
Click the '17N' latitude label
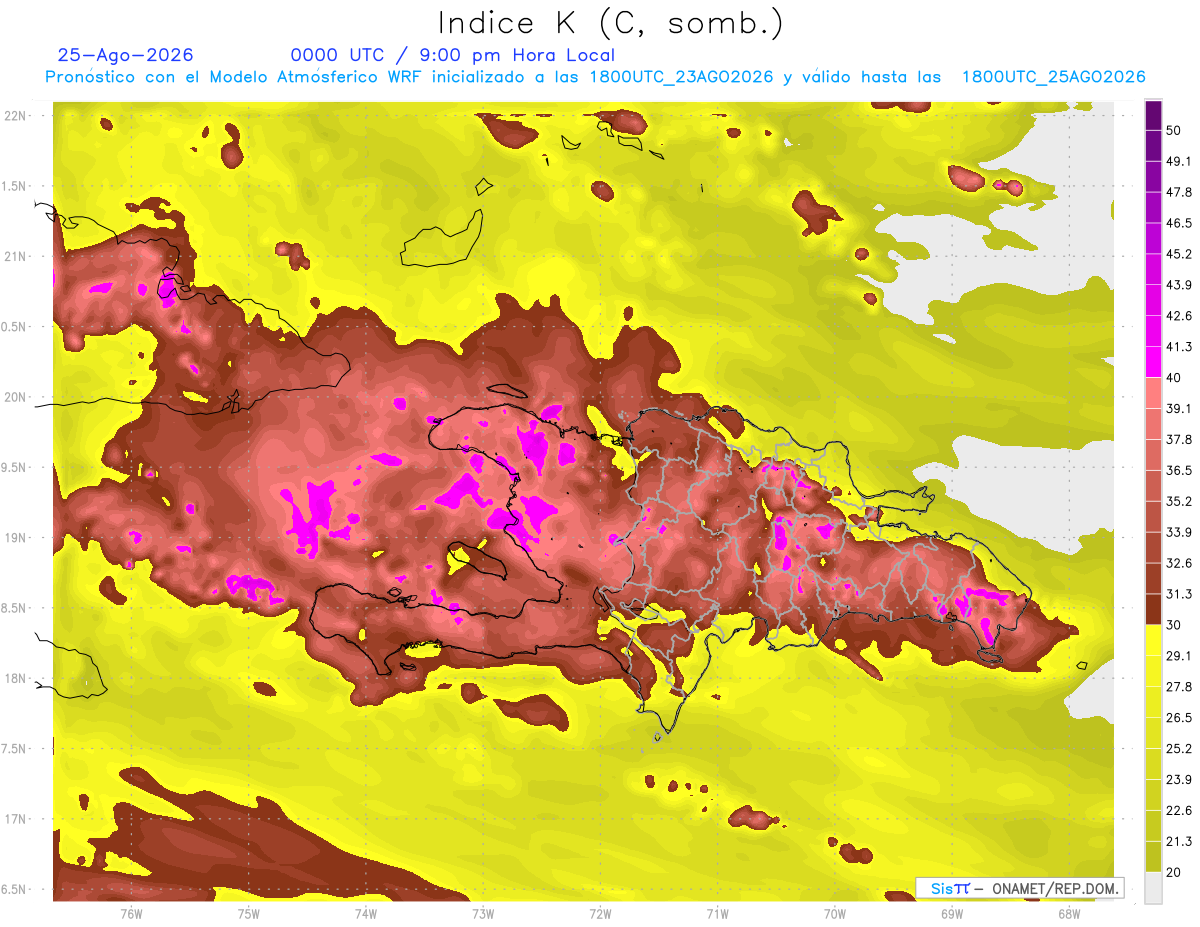15,819
